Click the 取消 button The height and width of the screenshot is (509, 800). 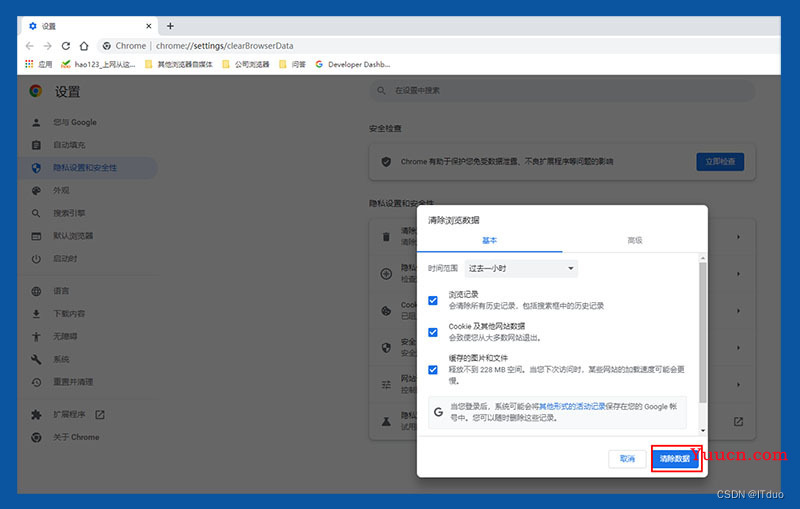coord(627,459)
